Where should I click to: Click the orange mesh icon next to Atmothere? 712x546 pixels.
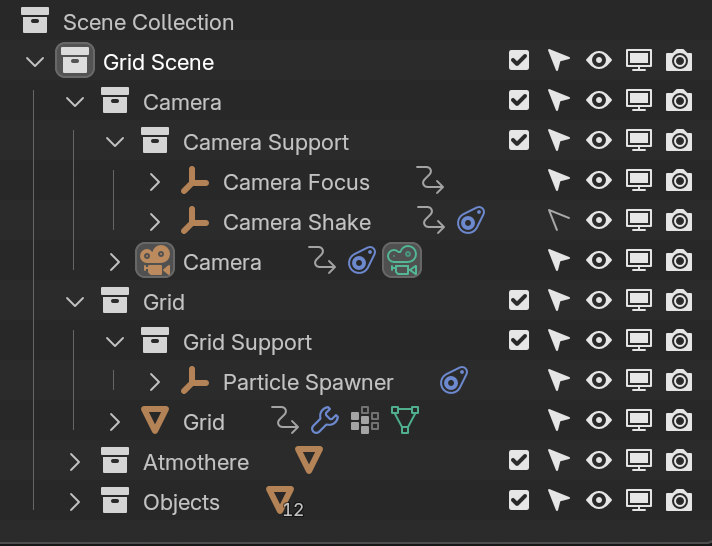click(x=309, y=460)
